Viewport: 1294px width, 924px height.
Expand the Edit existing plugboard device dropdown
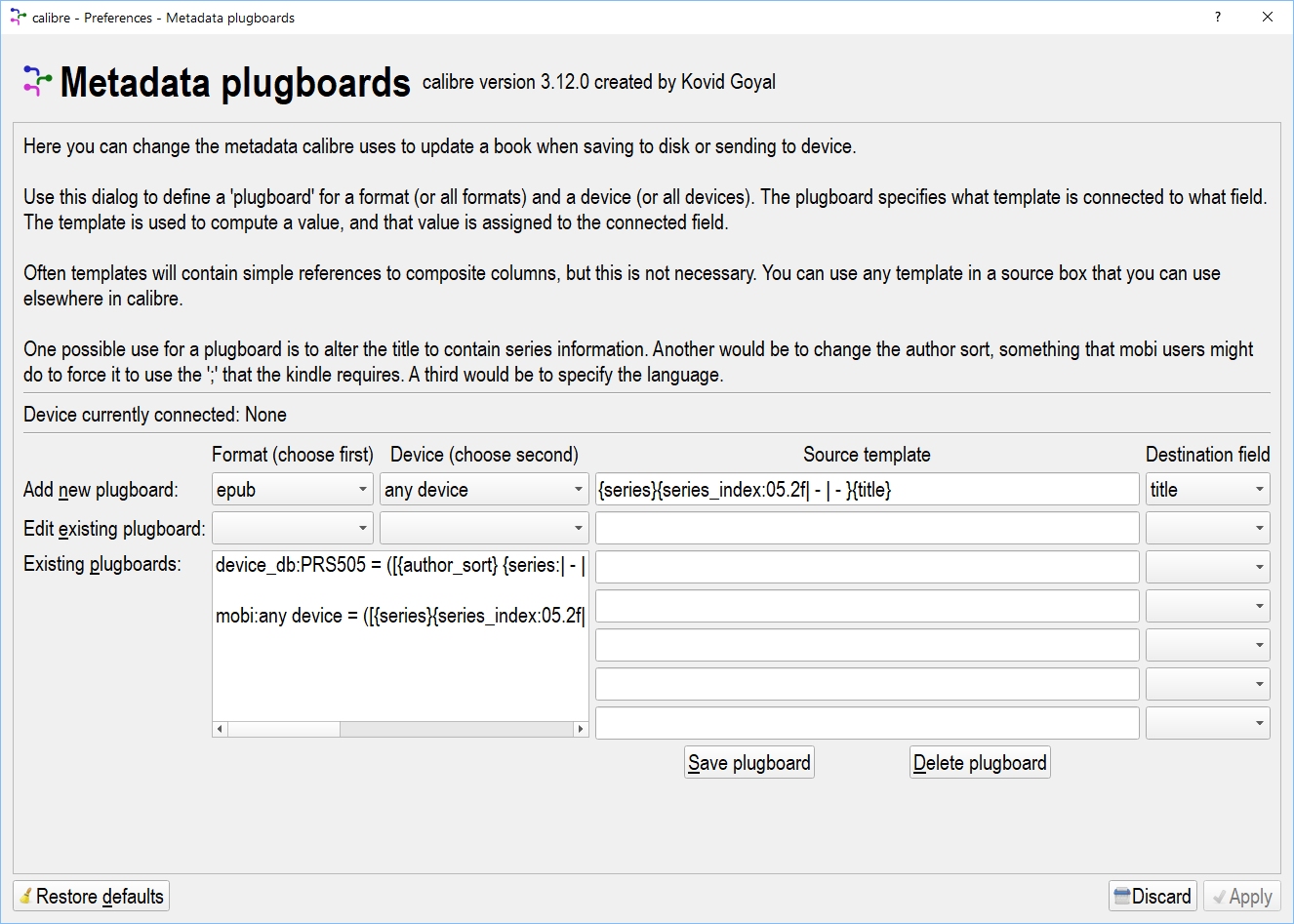coord(484,529)
